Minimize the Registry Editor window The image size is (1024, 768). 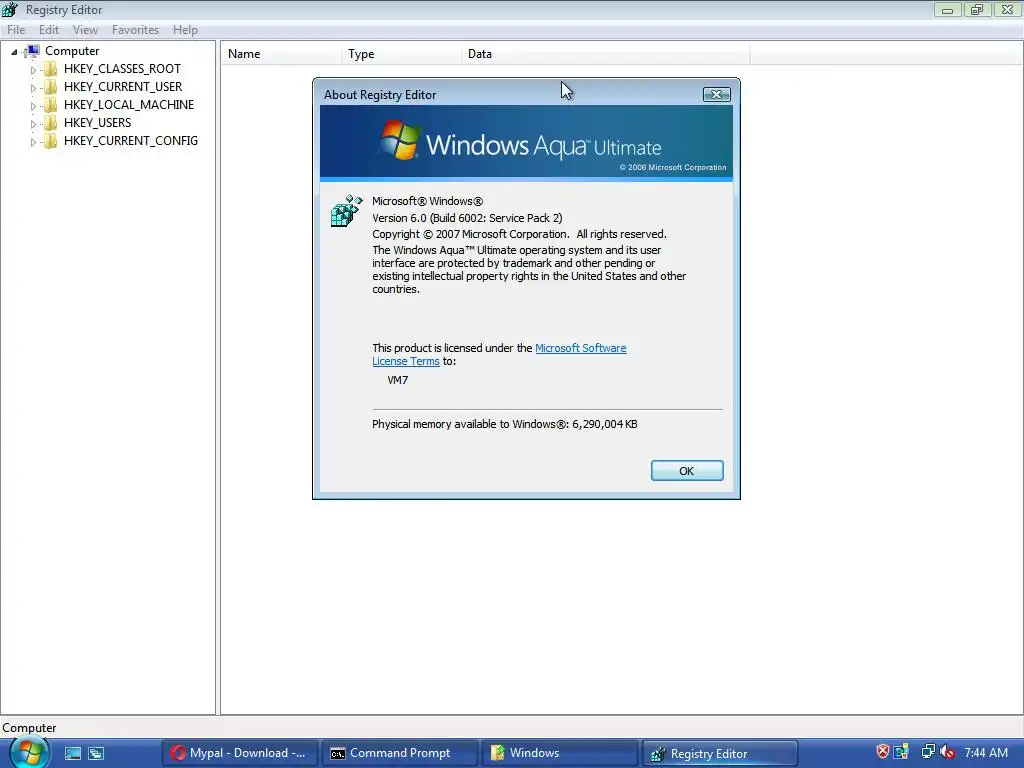947,9
